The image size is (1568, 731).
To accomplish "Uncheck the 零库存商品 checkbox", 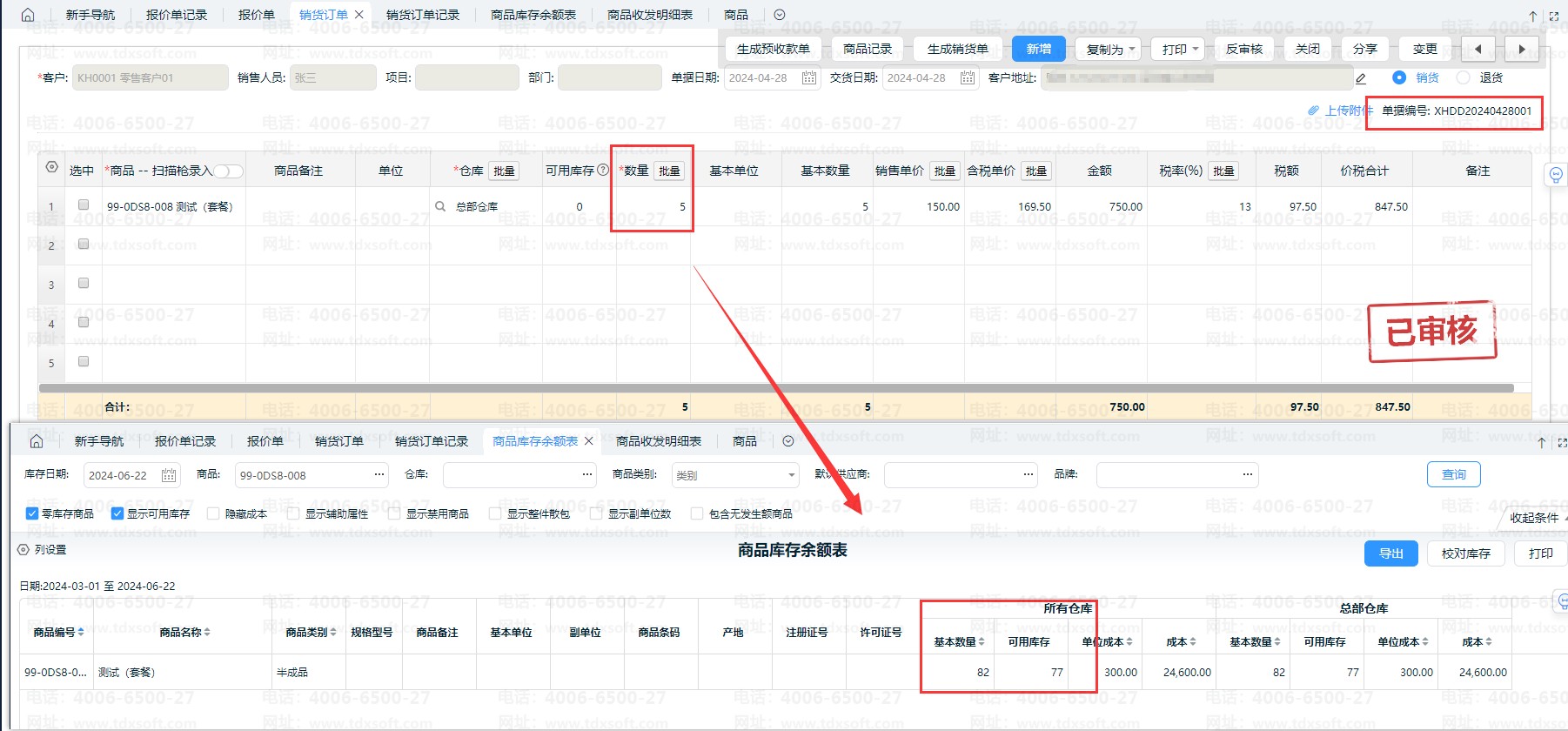I will 32,513.
